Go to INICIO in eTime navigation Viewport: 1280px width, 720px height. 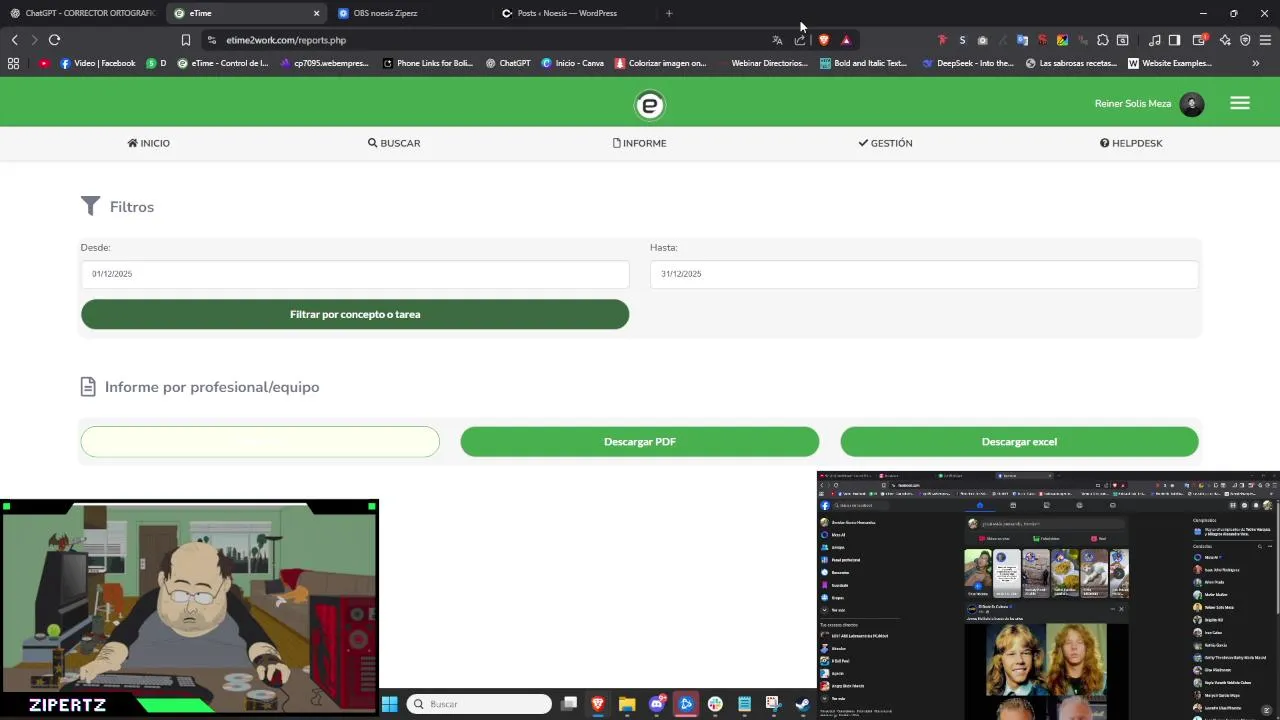(149, 143)
